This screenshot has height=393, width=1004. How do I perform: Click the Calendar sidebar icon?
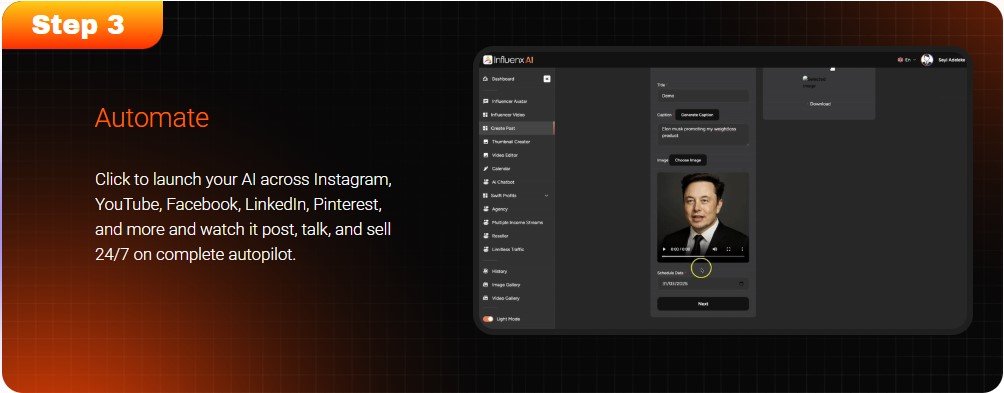point(485,168)
